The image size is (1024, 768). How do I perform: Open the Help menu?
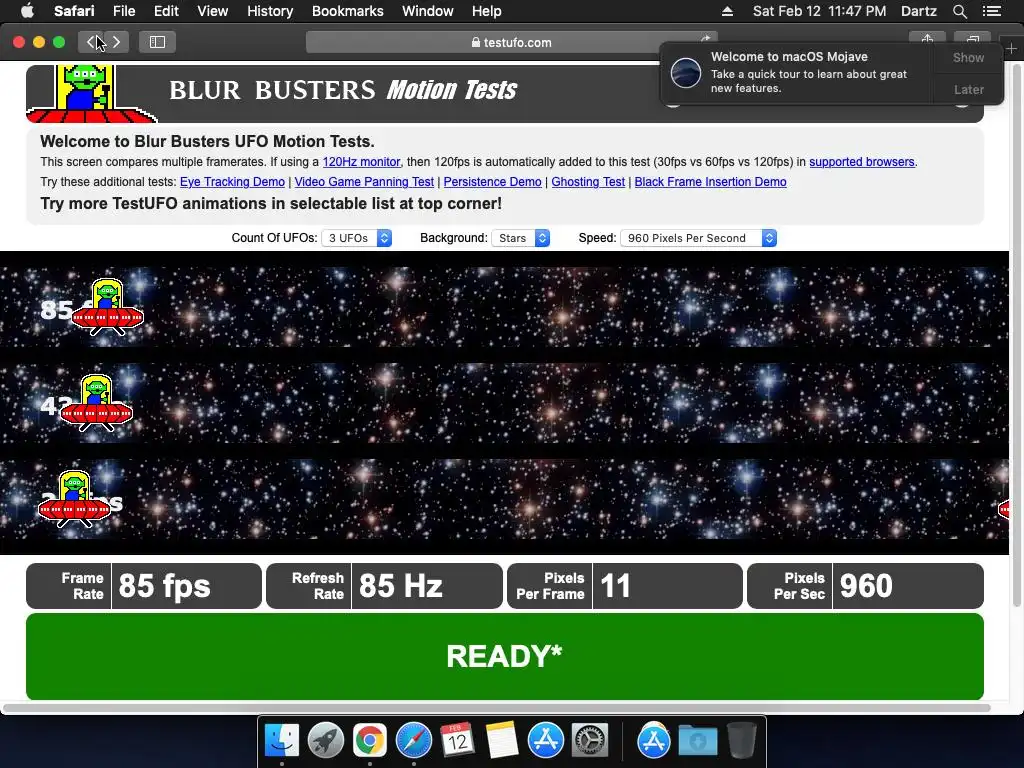[487, 11]
